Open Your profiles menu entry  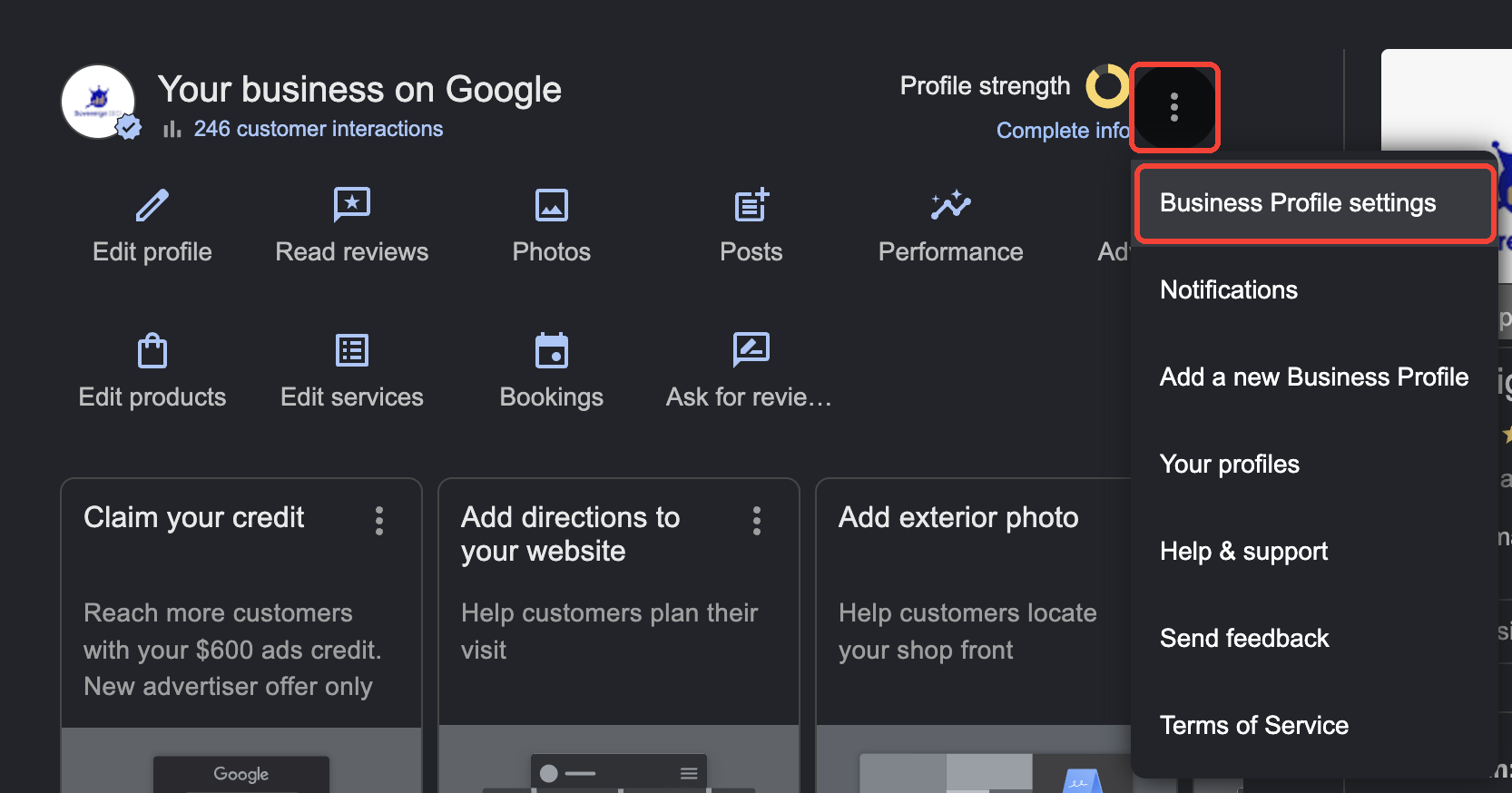[1314, 465]
